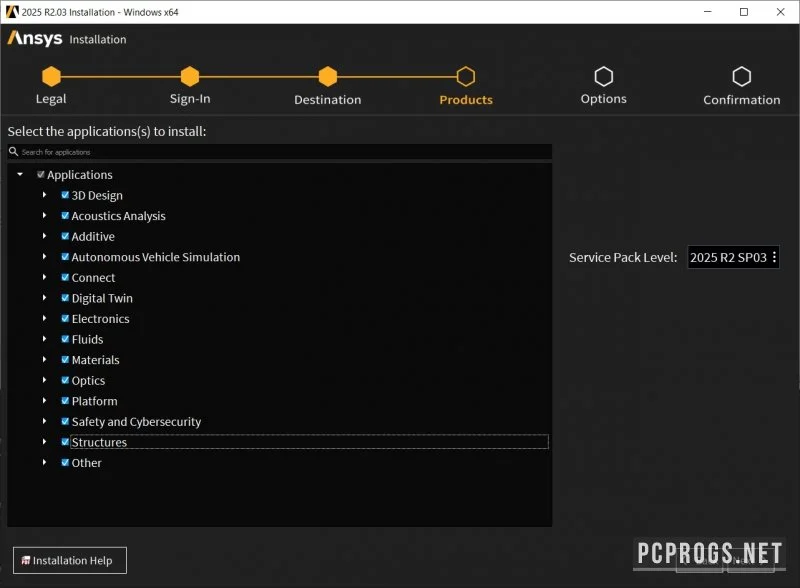
Task: Uncheck the 3D Design checkbox
Action: (65, 194)
